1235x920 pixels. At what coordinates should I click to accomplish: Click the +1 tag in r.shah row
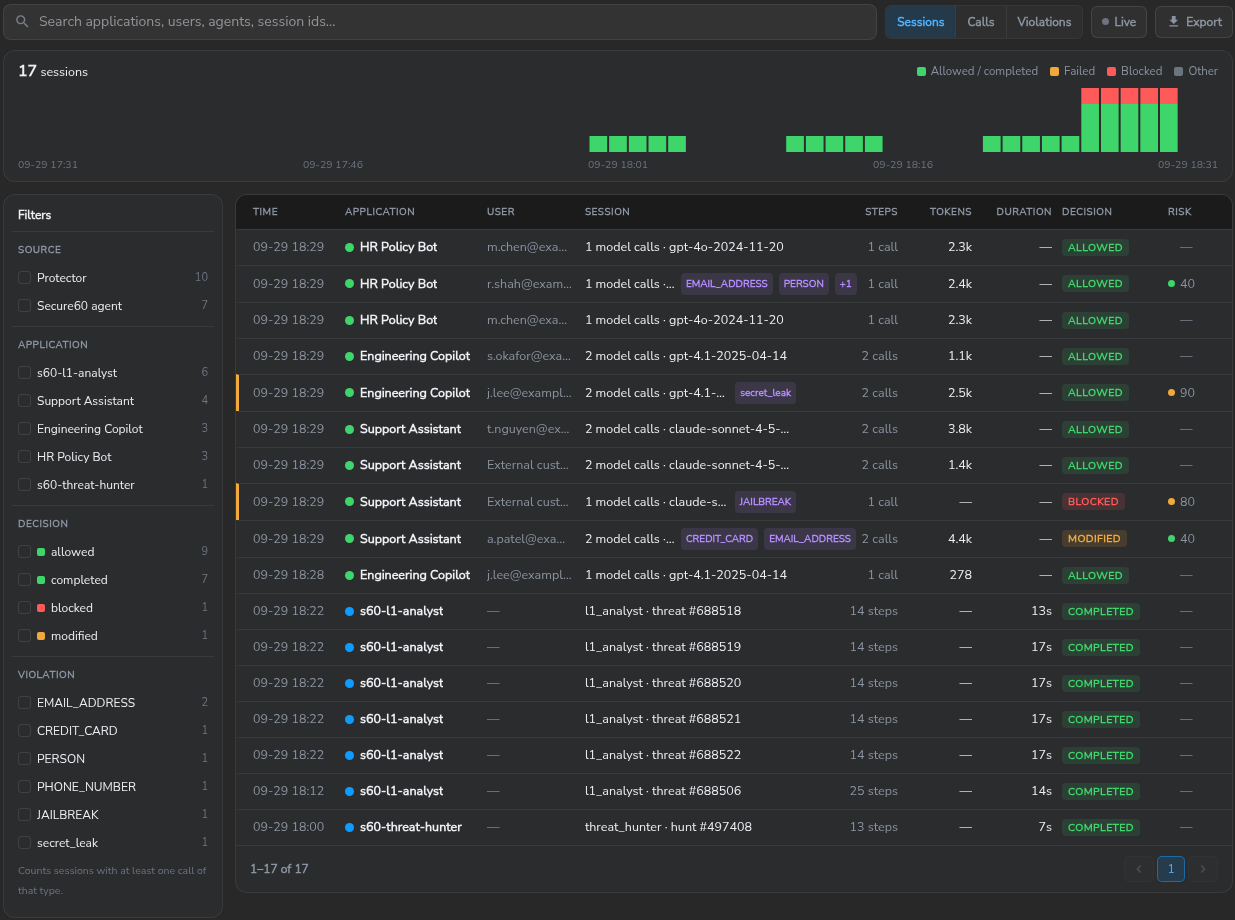845,284
